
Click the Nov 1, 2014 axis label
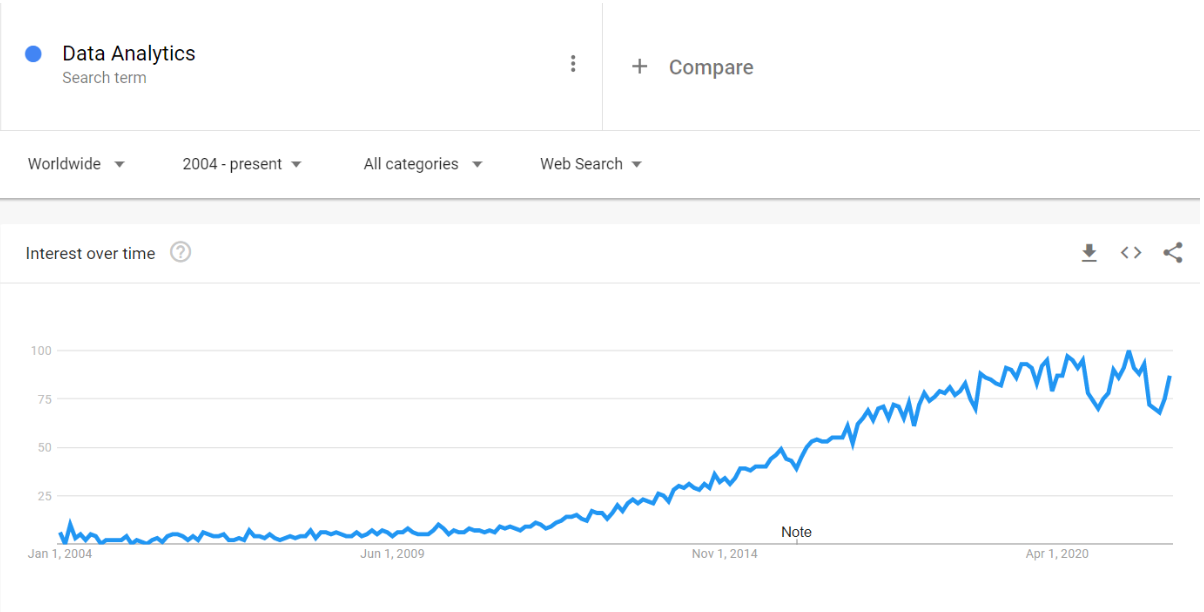point(725,553)
